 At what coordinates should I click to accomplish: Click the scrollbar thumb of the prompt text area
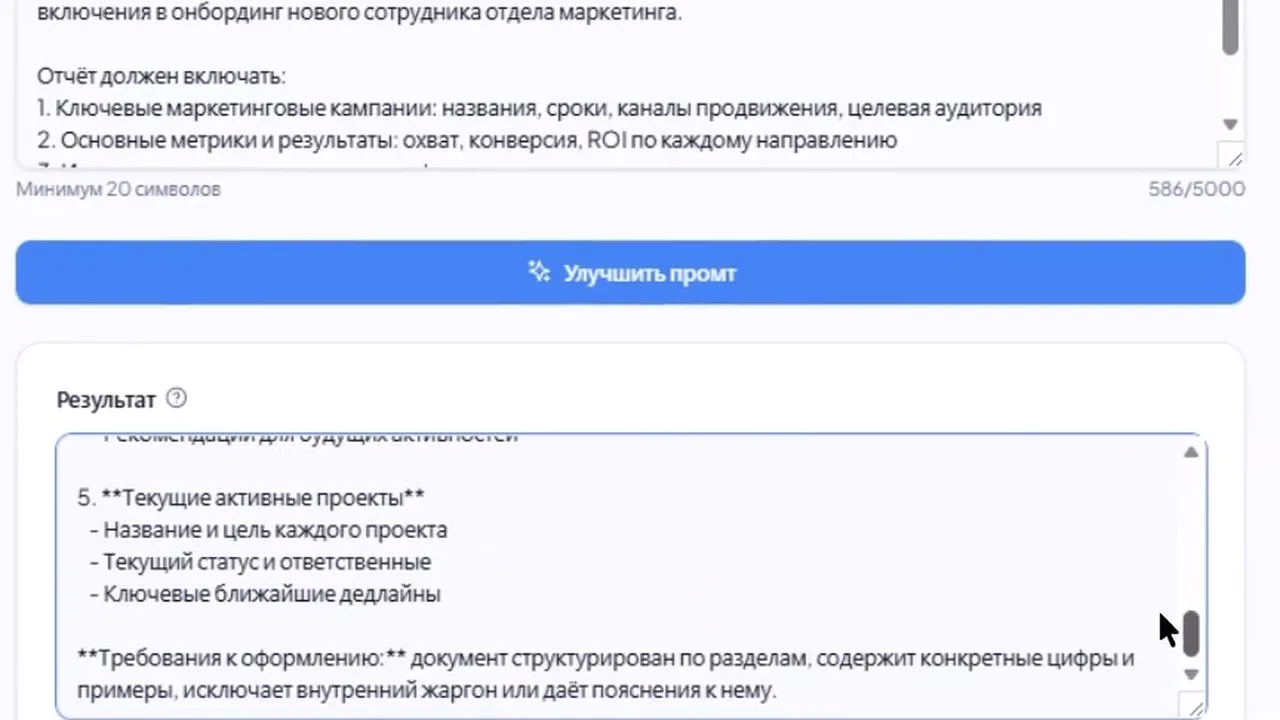[x=1230, y=27]
